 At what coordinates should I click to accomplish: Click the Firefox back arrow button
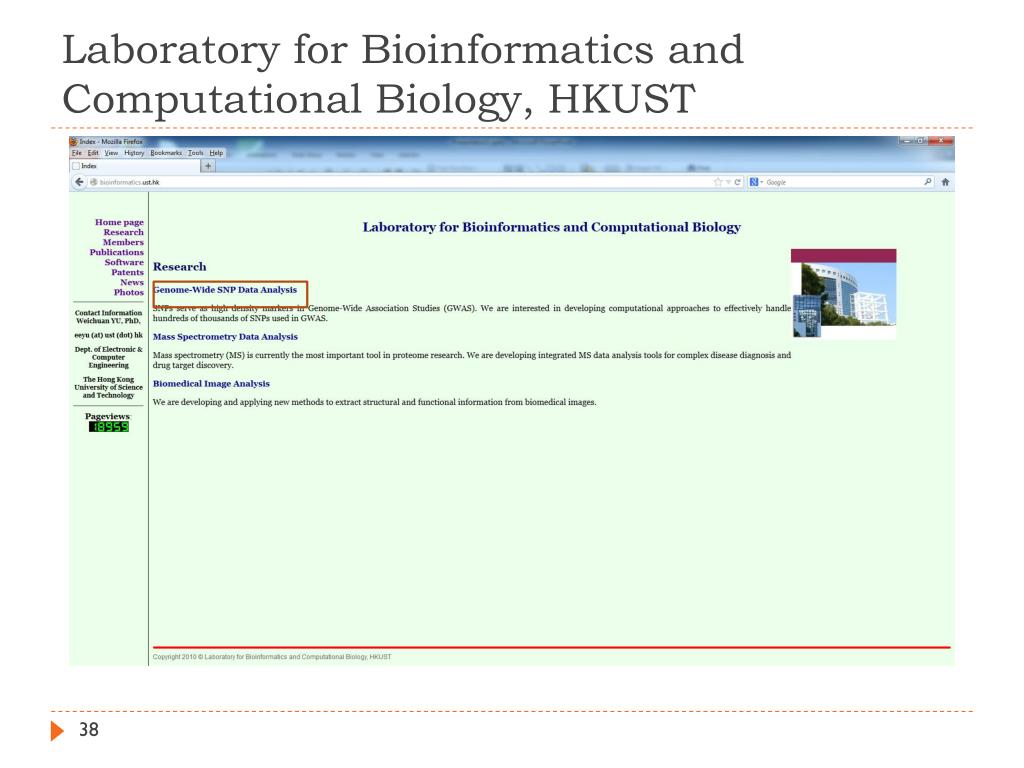pos(79,182)
